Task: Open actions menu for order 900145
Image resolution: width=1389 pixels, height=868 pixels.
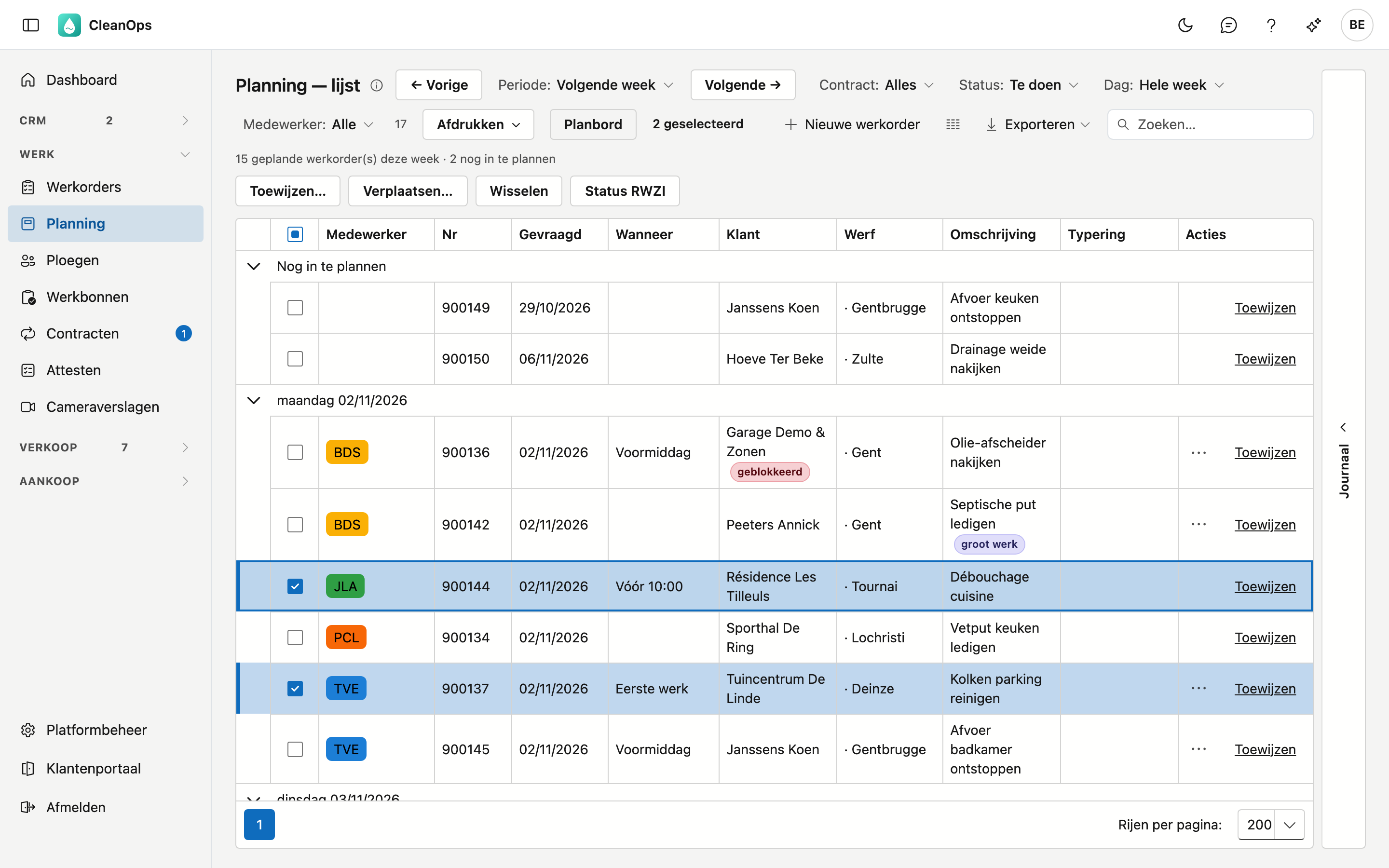Action: [1198, 749]
